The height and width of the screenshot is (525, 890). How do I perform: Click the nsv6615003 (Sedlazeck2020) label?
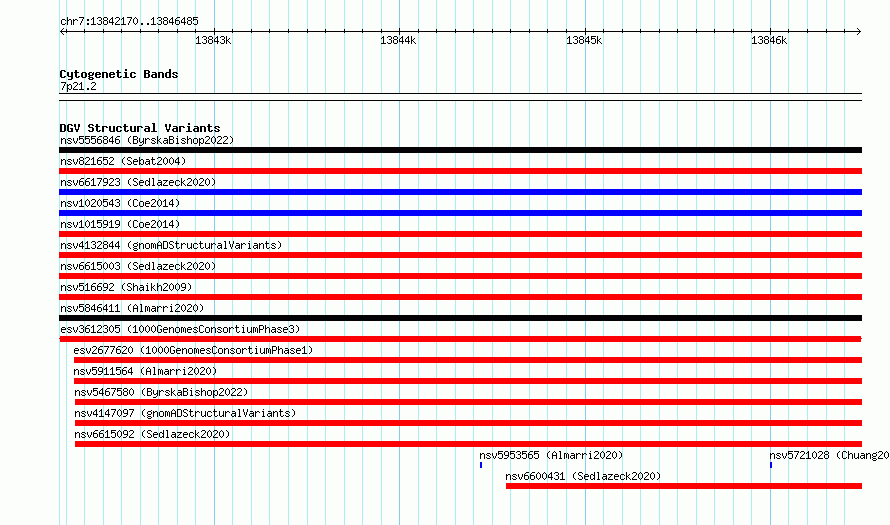138,266
